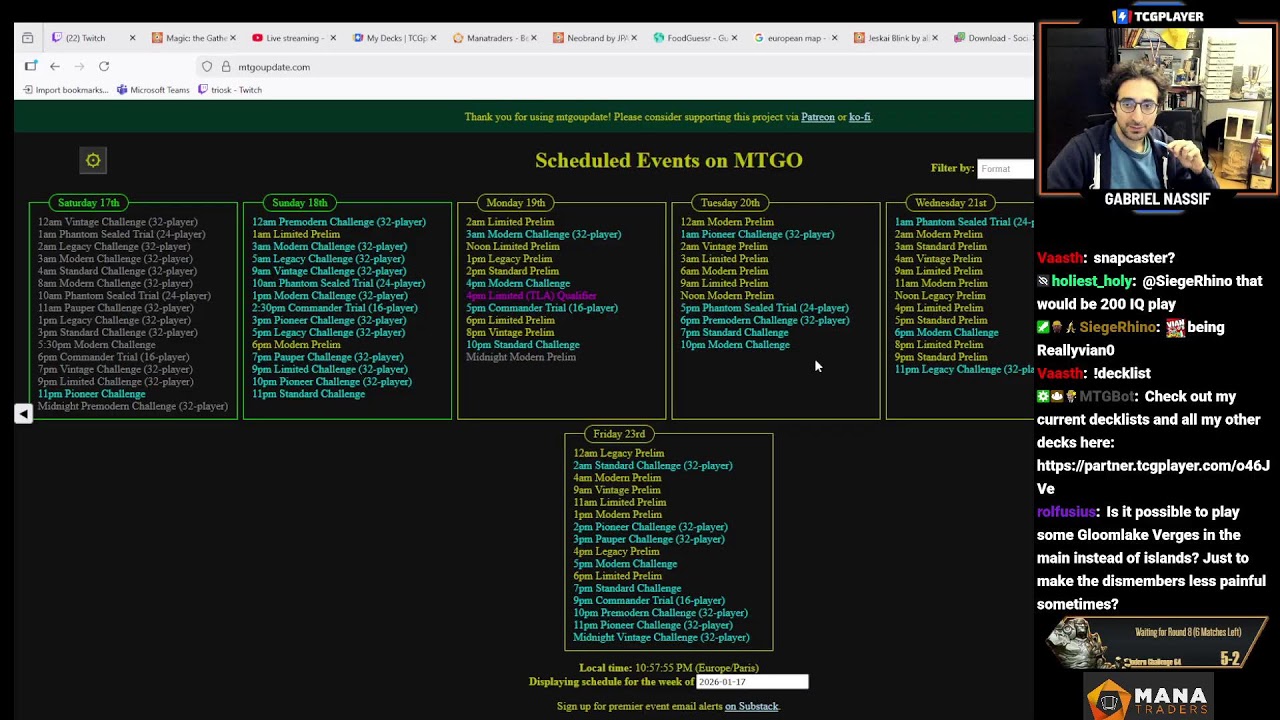Click the shield tracking protection icon
This screenshot has width=1280, height=720.
(207, 67)
